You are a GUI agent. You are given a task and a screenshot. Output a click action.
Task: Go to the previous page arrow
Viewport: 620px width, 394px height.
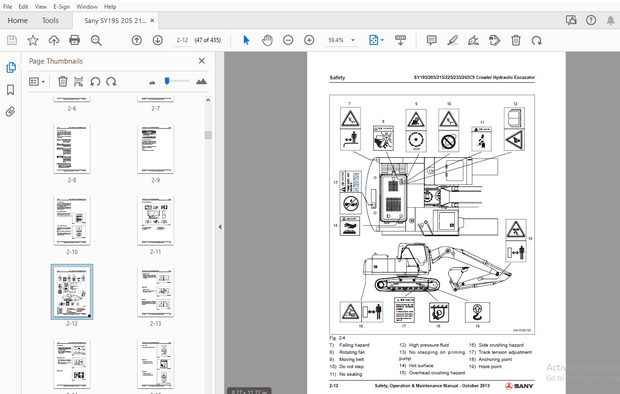(x=136, y=40)
